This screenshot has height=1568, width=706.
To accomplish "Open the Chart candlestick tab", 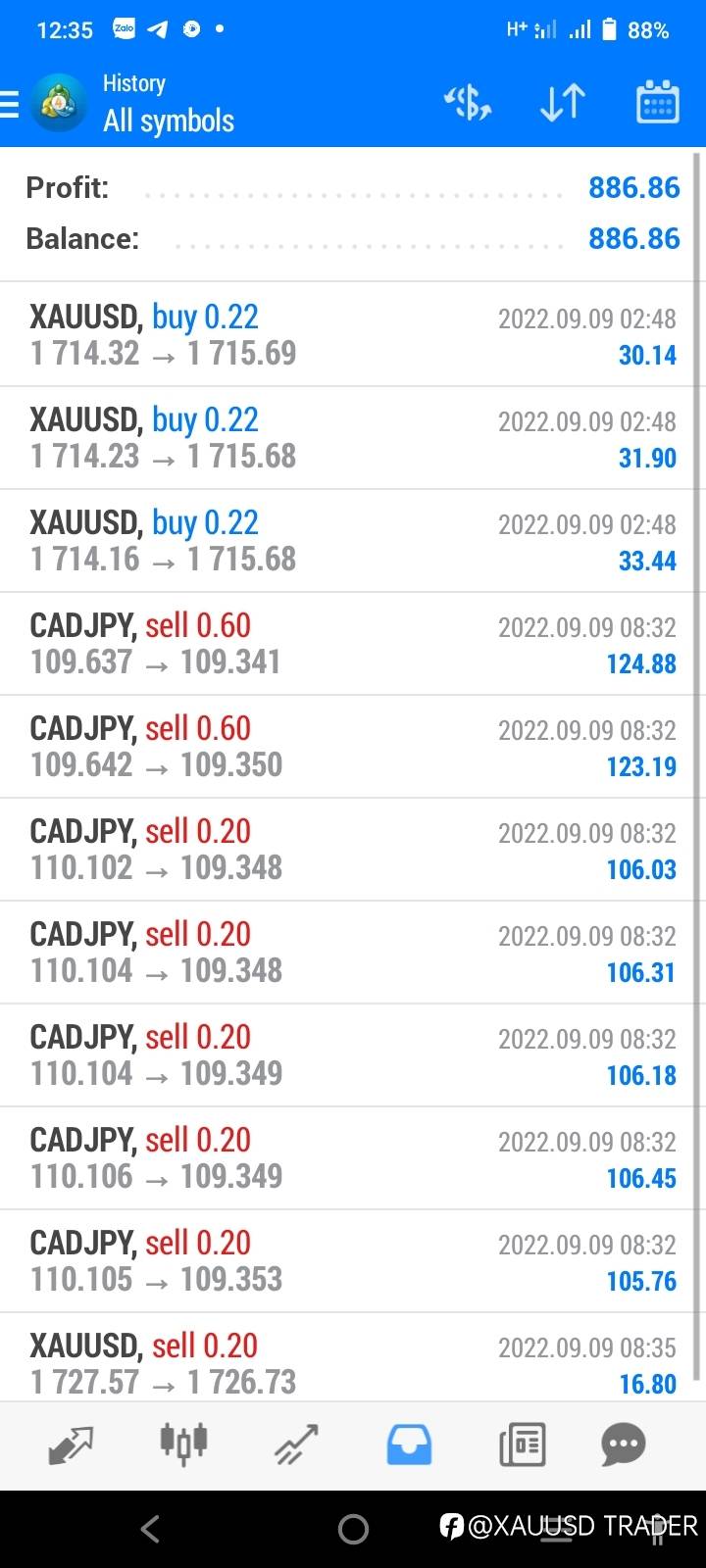I will tap(183, 1445).
